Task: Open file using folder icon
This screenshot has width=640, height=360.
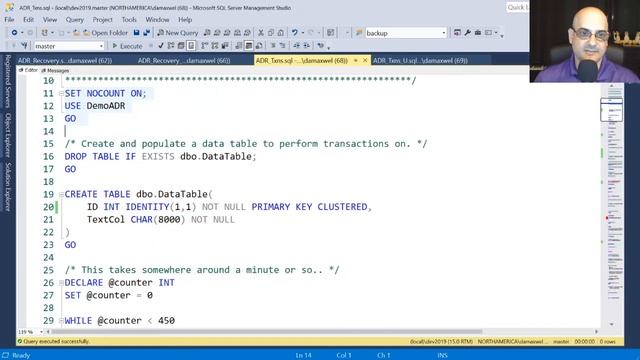Action: click(76, 33)
